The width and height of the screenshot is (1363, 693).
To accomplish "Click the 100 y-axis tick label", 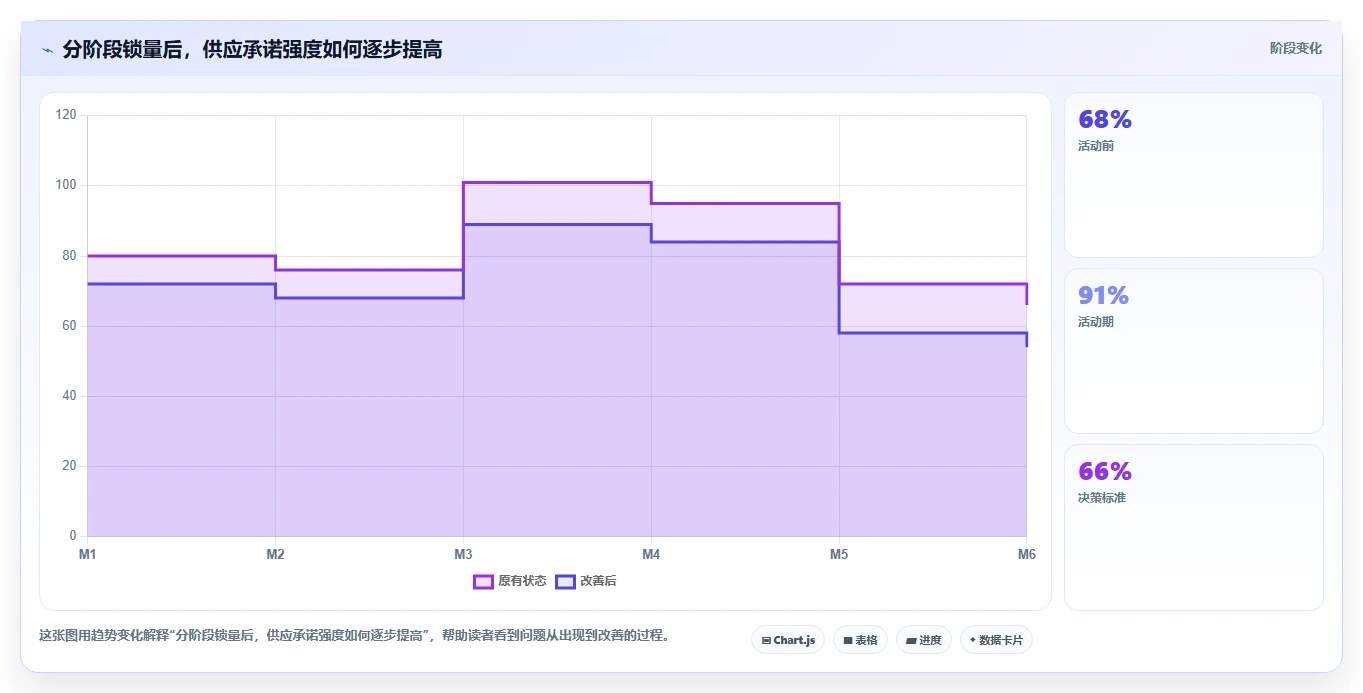I will coord(66,185).
